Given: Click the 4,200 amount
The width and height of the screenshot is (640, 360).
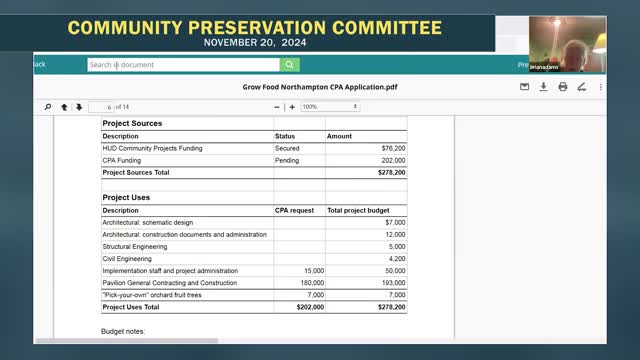Looking at the screenshot, I should (397, 259).
